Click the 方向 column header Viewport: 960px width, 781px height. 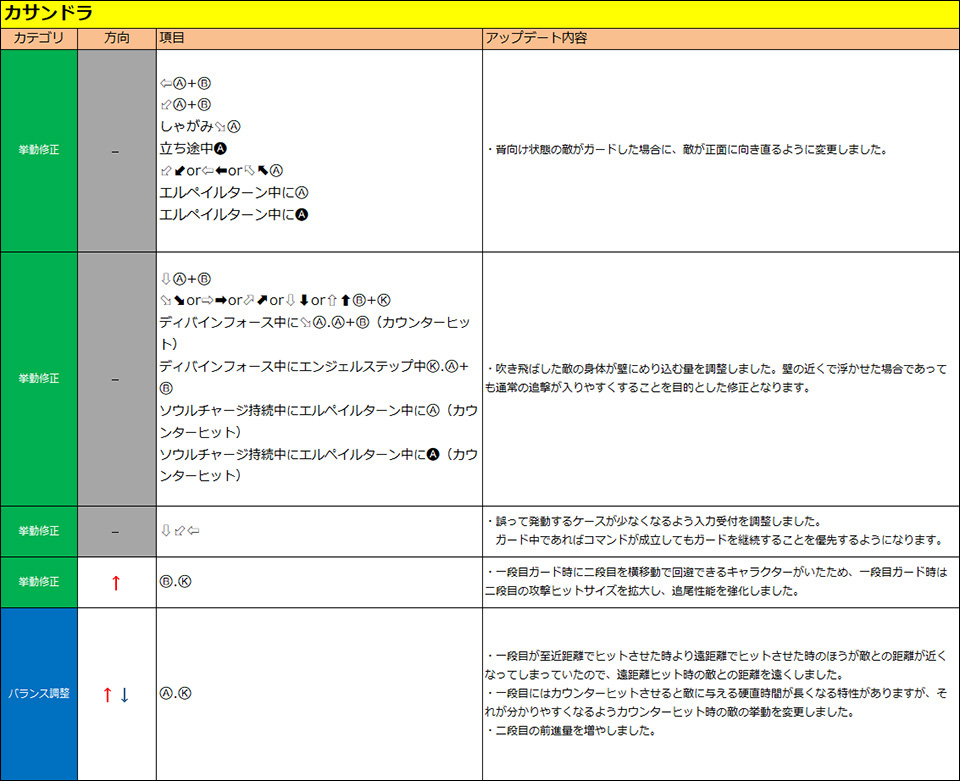click(116, 38)
